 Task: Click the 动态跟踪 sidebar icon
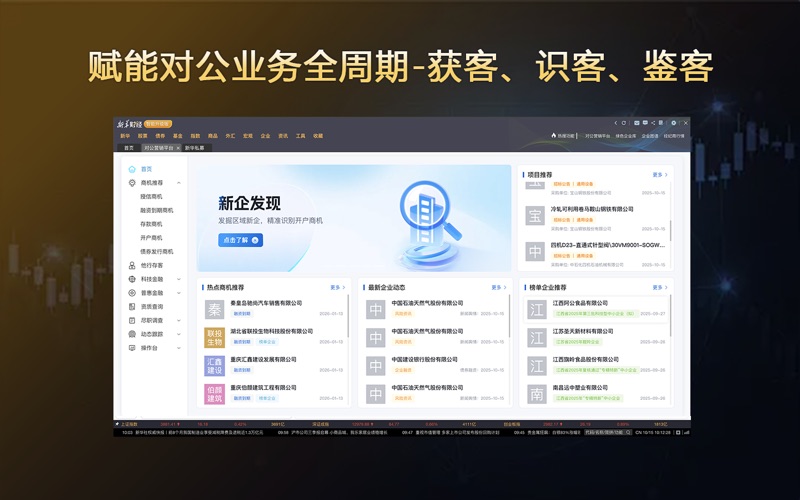pyautogui.click(x=132, y=334)
